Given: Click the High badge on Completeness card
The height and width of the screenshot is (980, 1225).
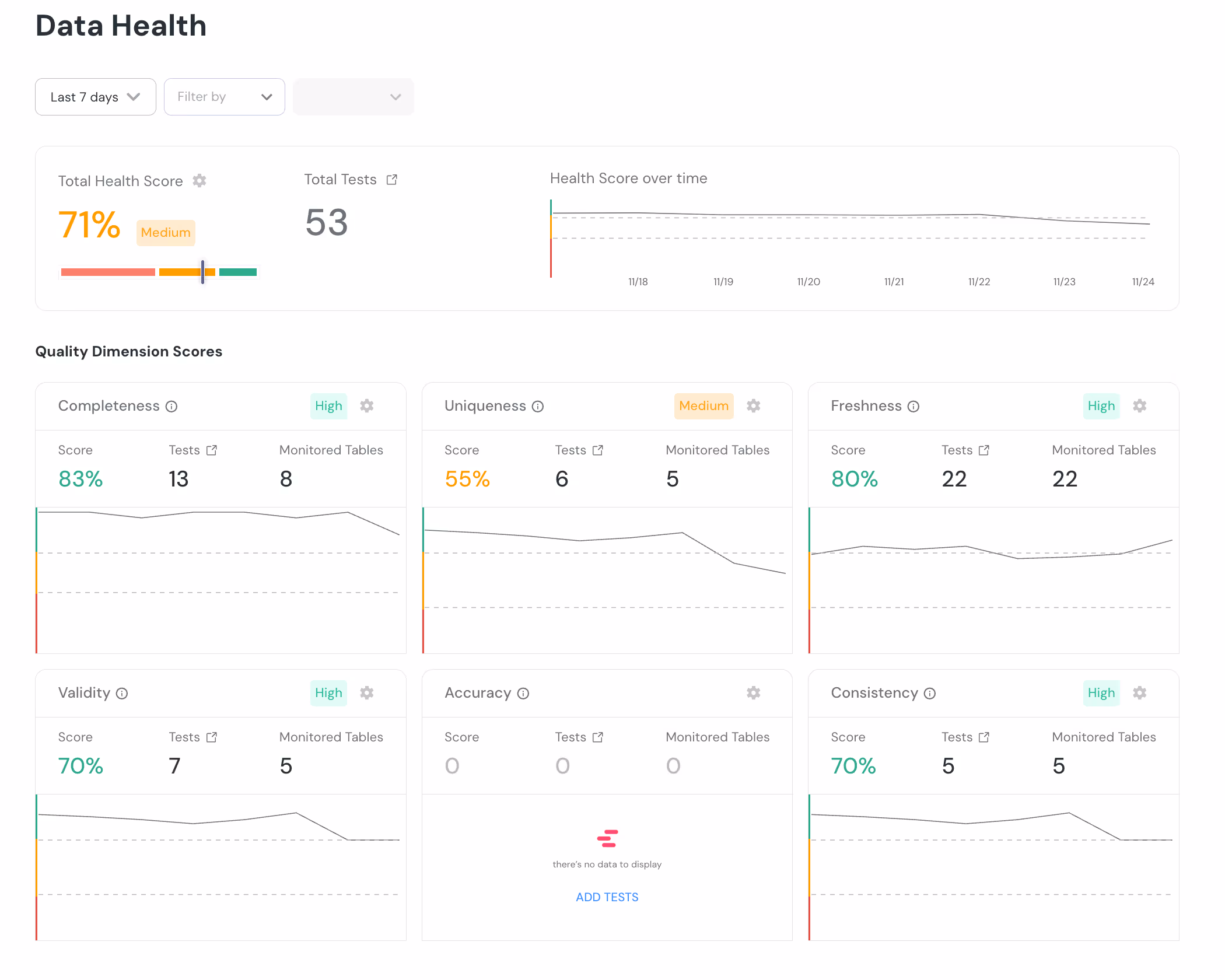Looking at the screenshot, I should (x=328, y=406).
